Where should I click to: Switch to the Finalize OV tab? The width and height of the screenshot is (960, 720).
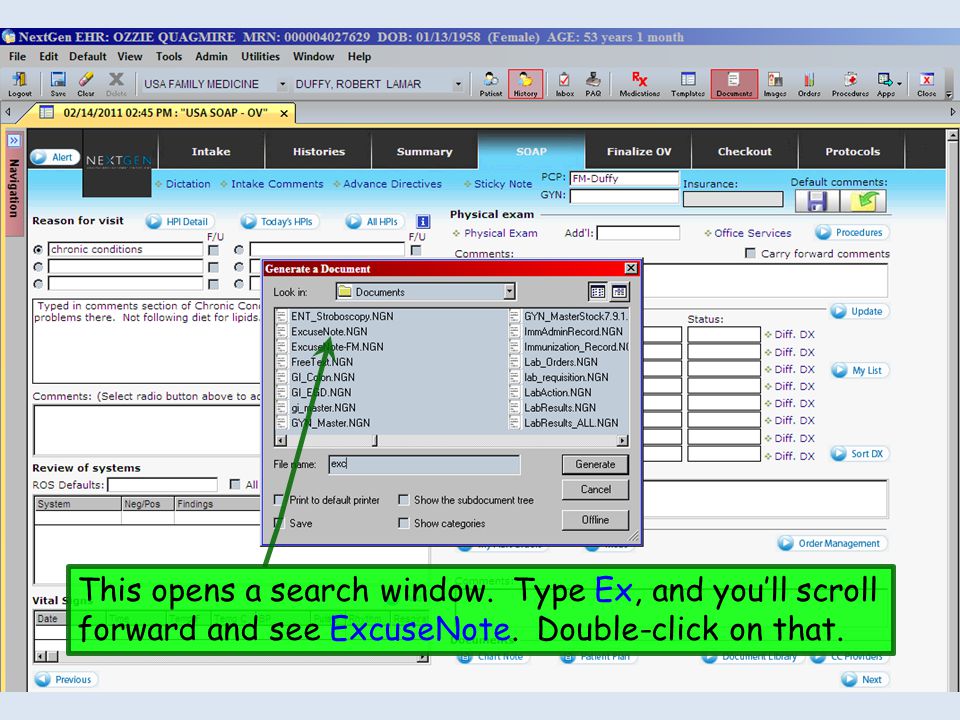tap(639, 151)
